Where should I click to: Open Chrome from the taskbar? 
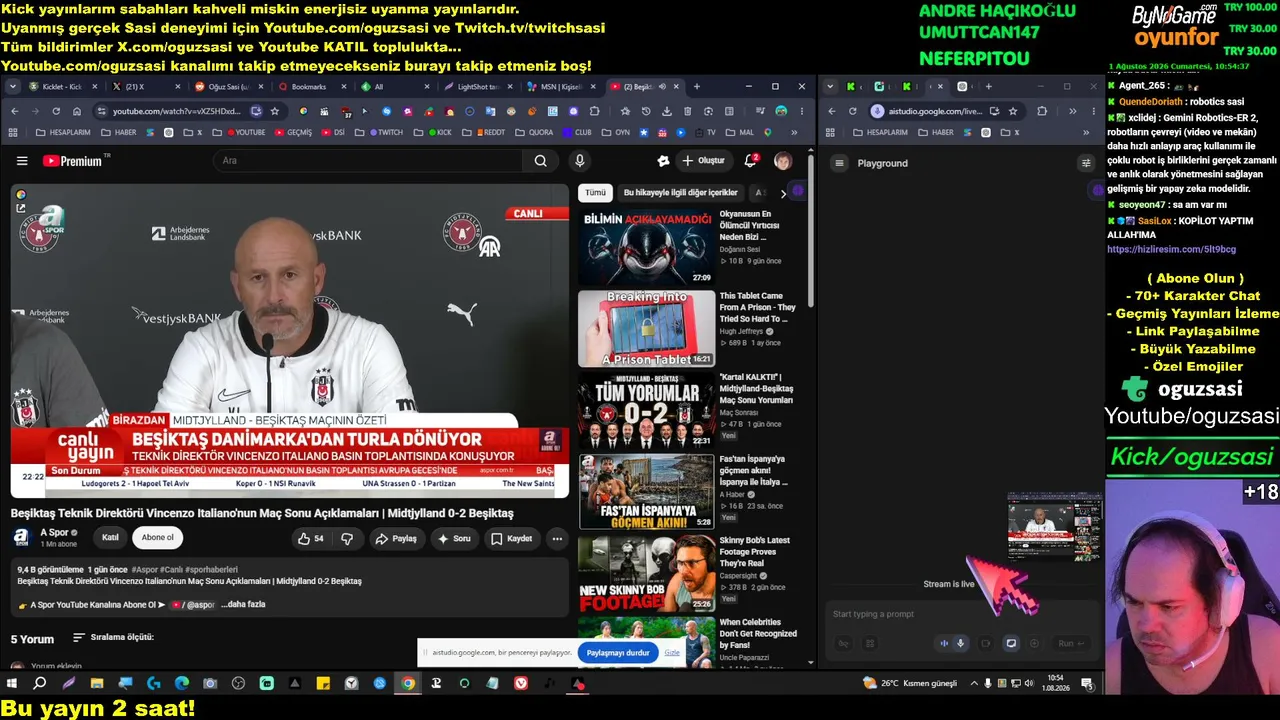pos(408,684)
